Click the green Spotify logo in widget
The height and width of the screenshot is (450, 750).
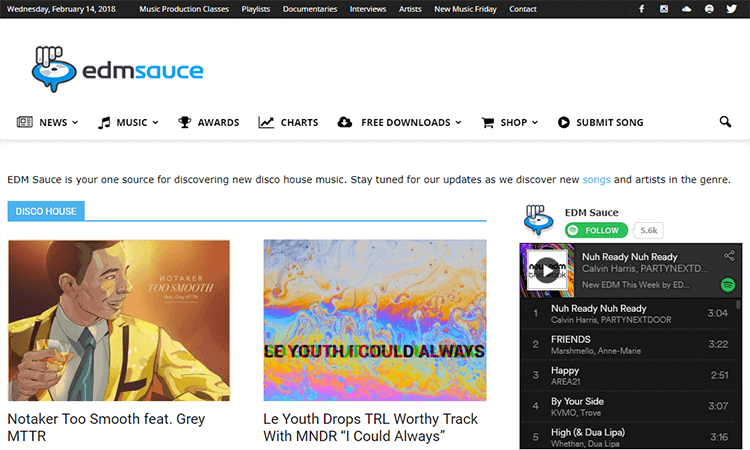pos(728,285)
